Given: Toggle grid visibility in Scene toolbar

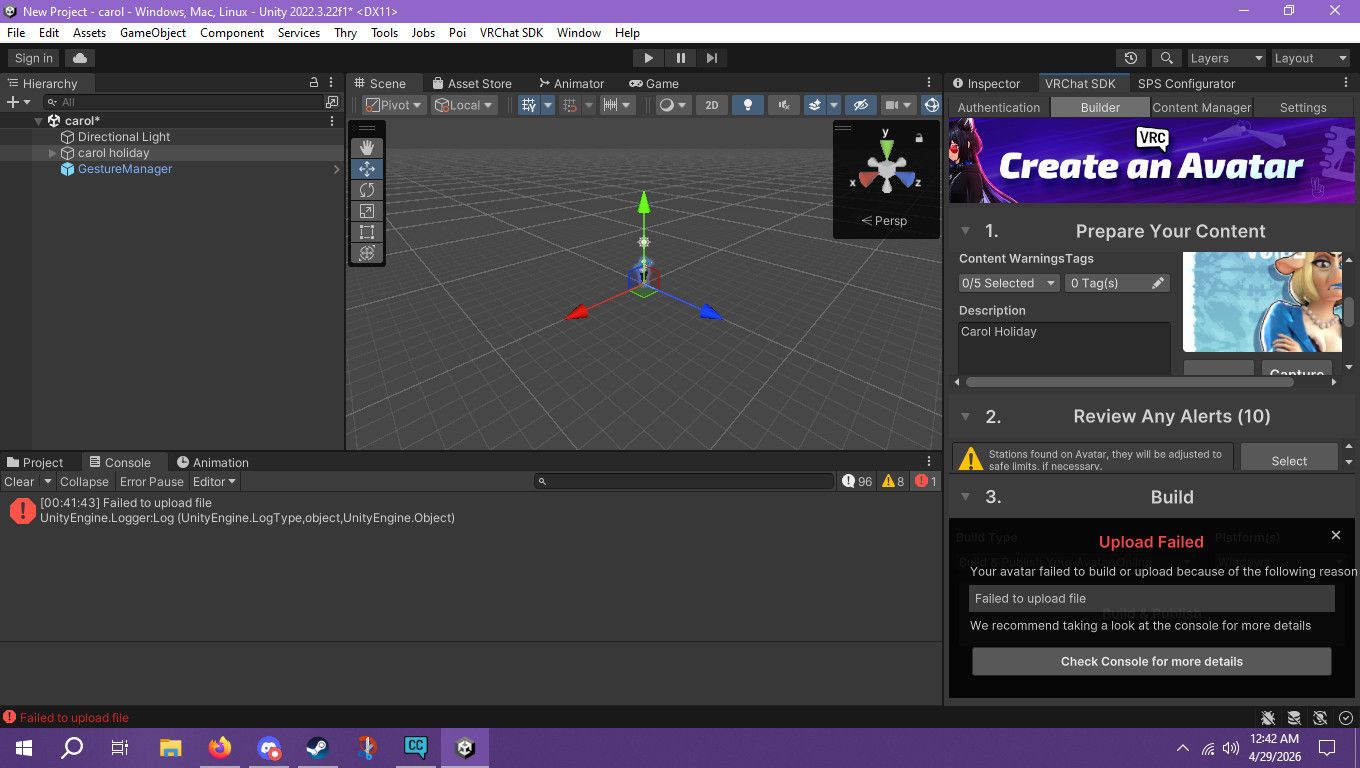Looking at the screenshot, I should pyautogui.click(x=529, y=105).
